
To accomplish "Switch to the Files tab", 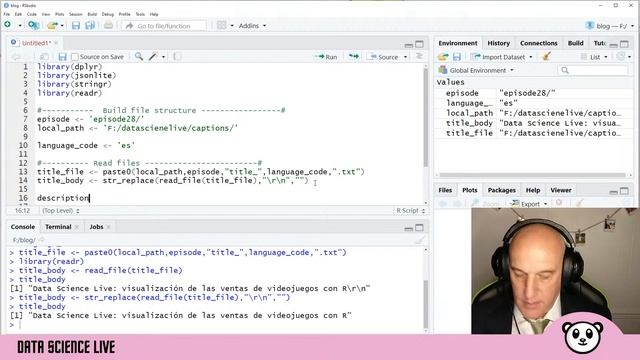I will [x=445, y=190].
